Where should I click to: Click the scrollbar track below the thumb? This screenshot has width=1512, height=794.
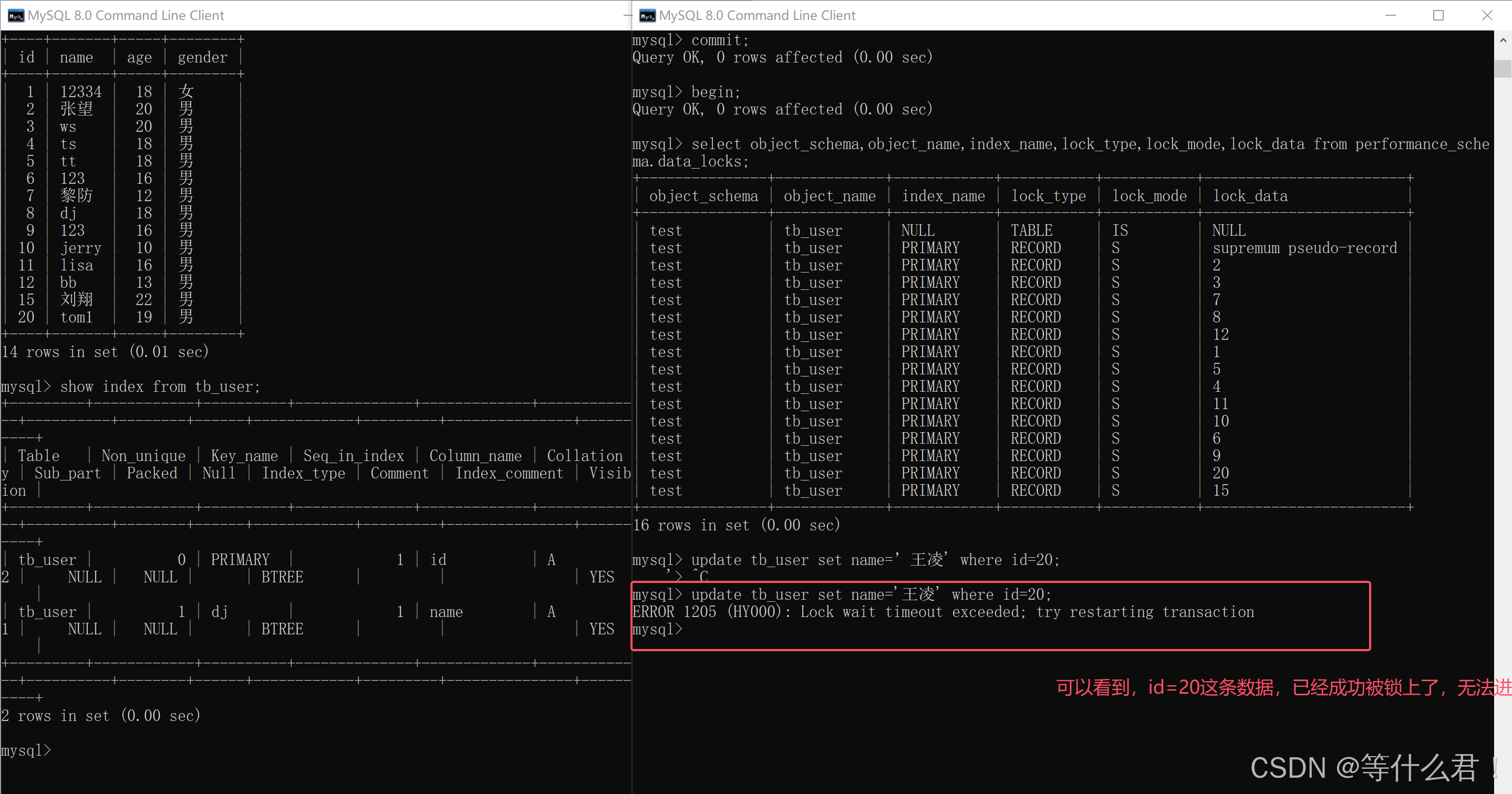click(x=1503, y=411)
